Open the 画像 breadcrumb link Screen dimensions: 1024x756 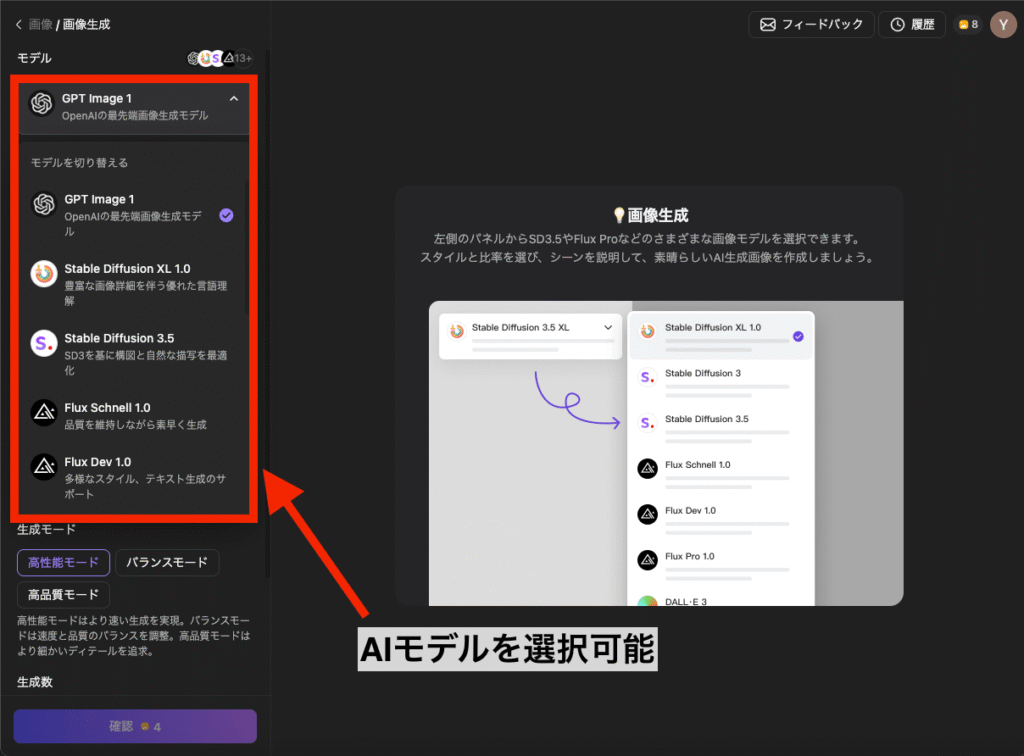(x=40, y=25)
